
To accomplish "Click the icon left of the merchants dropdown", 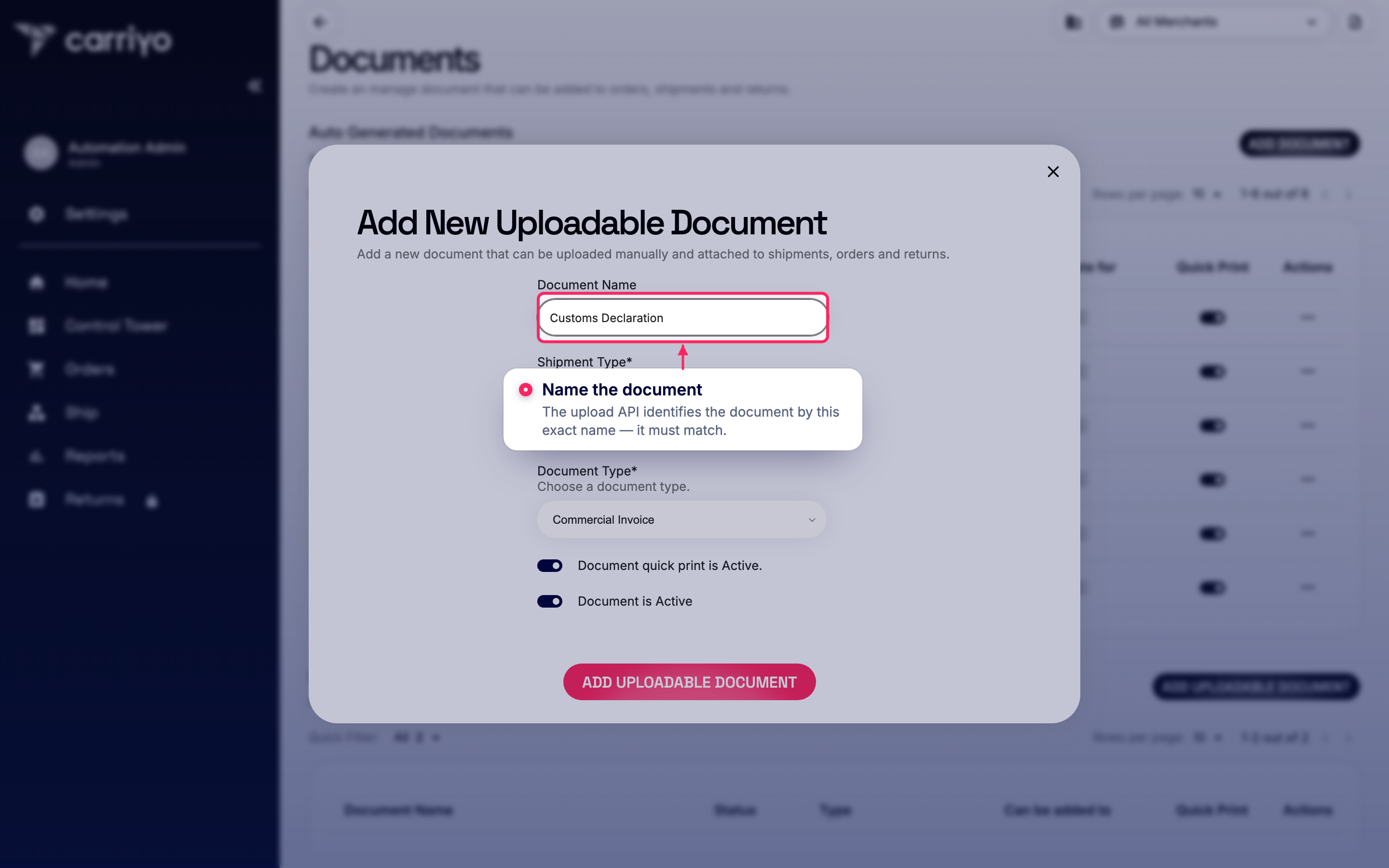I will (x=1073, y=22).
